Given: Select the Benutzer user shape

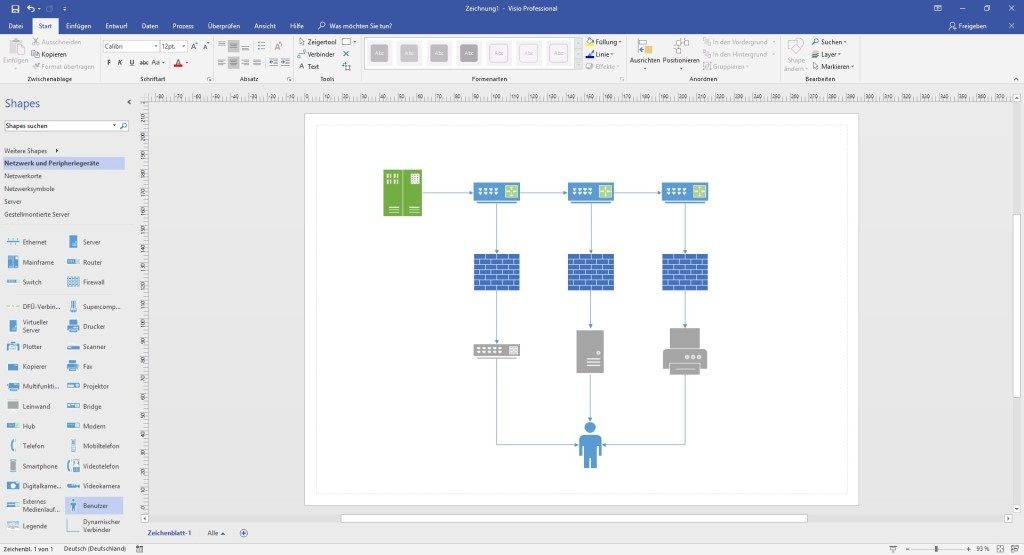Looking at the screenshot, I should (x=93, y=505).
